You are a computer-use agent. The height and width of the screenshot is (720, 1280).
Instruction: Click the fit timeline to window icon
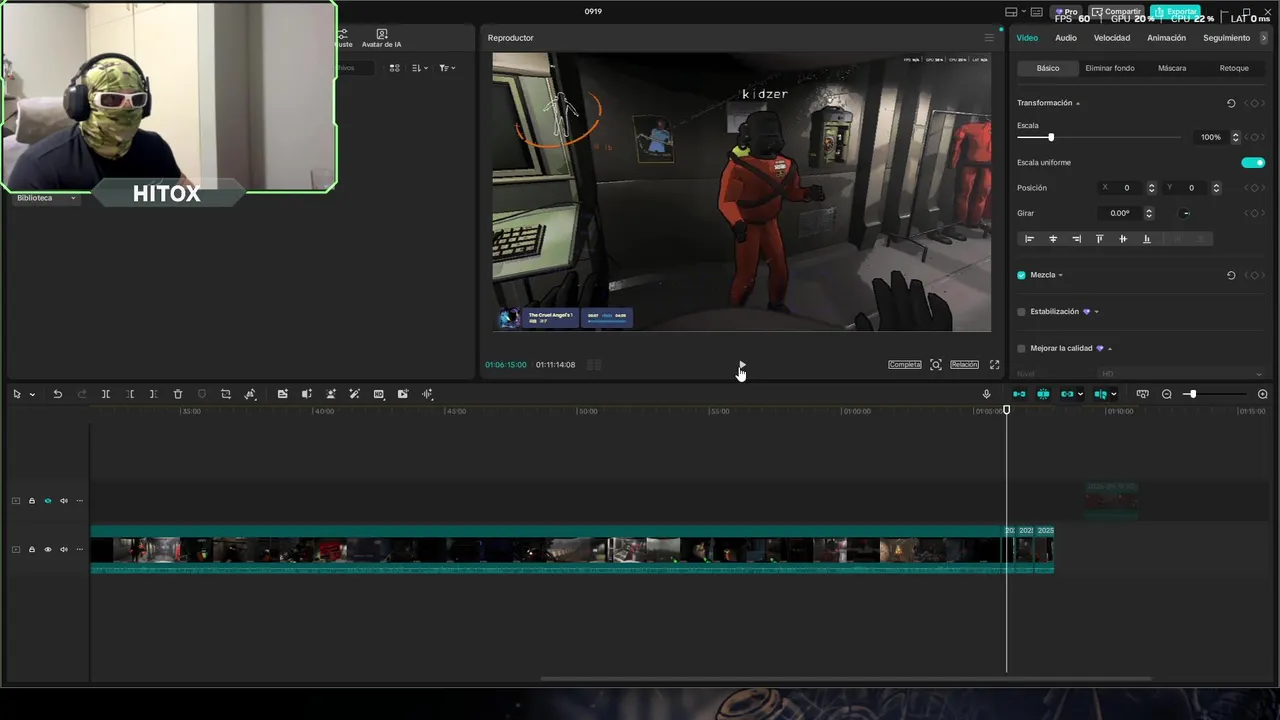click(1142, 394)
